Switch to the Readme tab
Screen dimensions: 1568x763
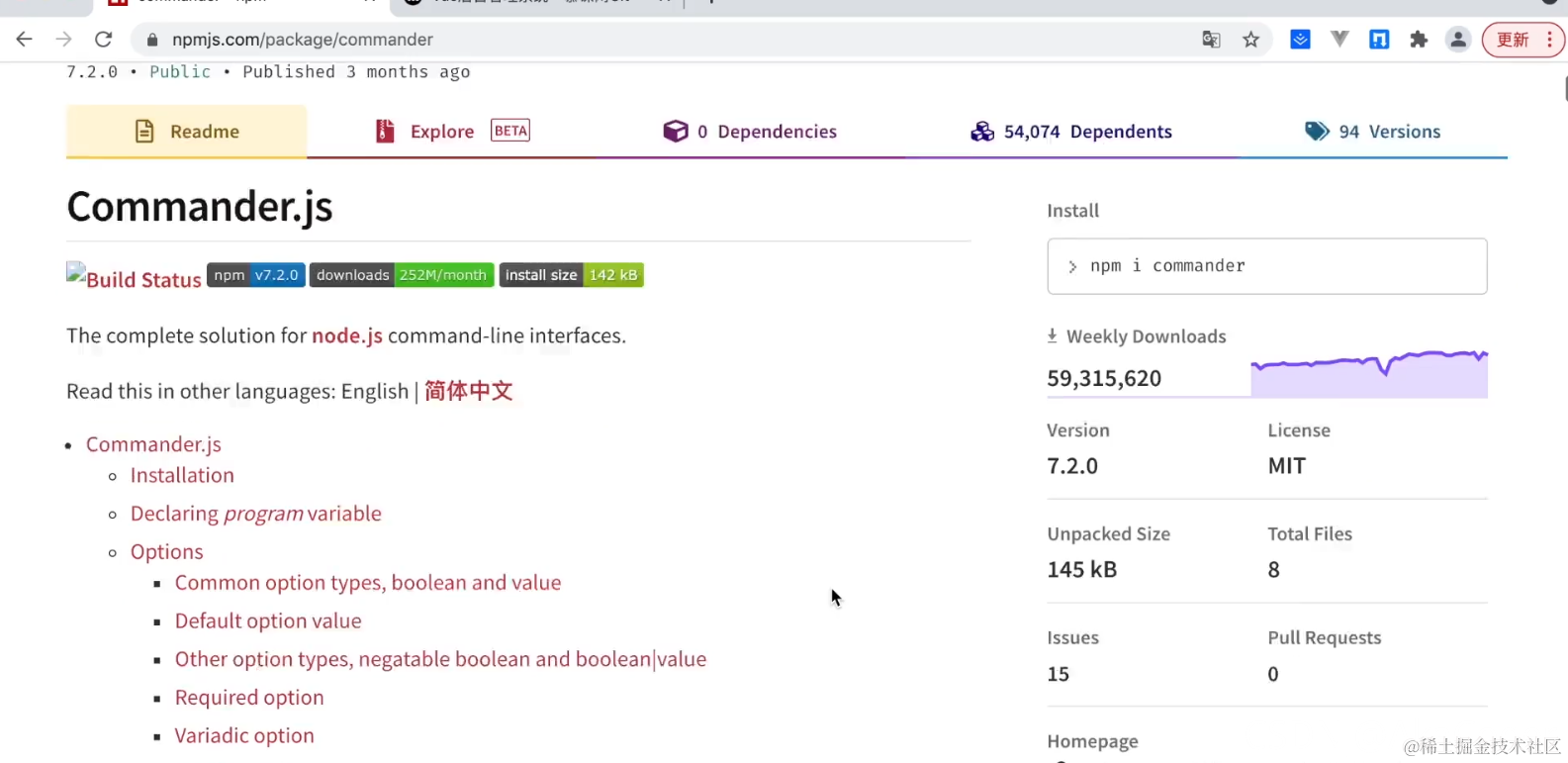(186, 132)
